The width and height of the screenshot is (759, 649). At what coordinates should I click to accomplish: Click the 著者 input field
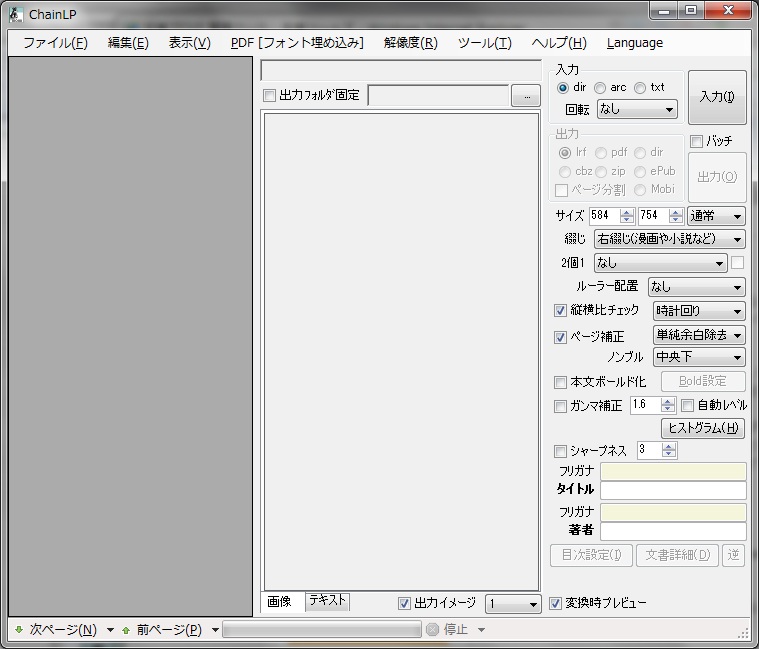tap(673, 531)
